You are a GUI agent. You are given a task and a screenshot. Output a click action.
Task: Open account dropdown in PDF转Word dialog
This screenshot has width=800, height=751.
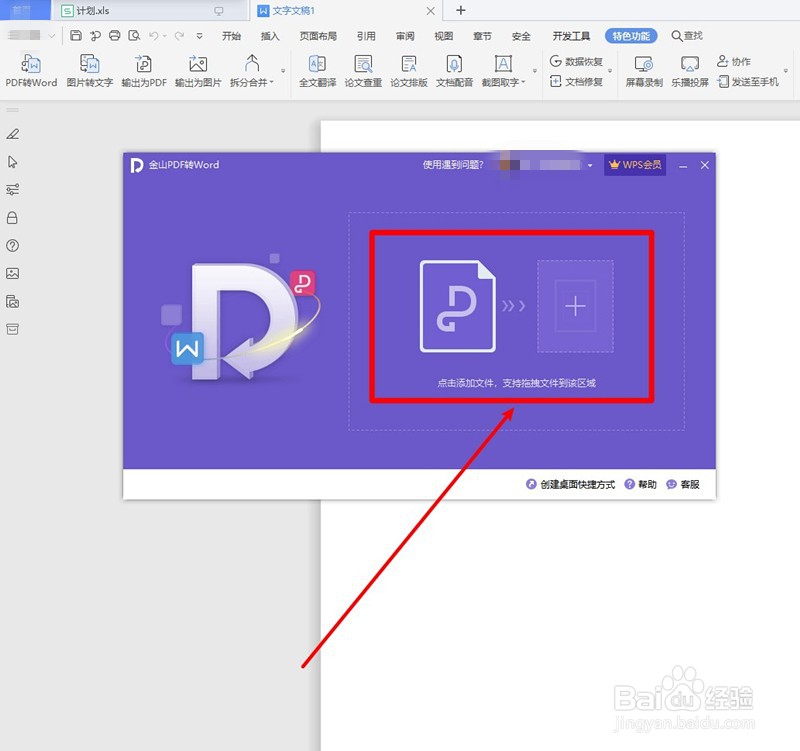pos(590,165)
